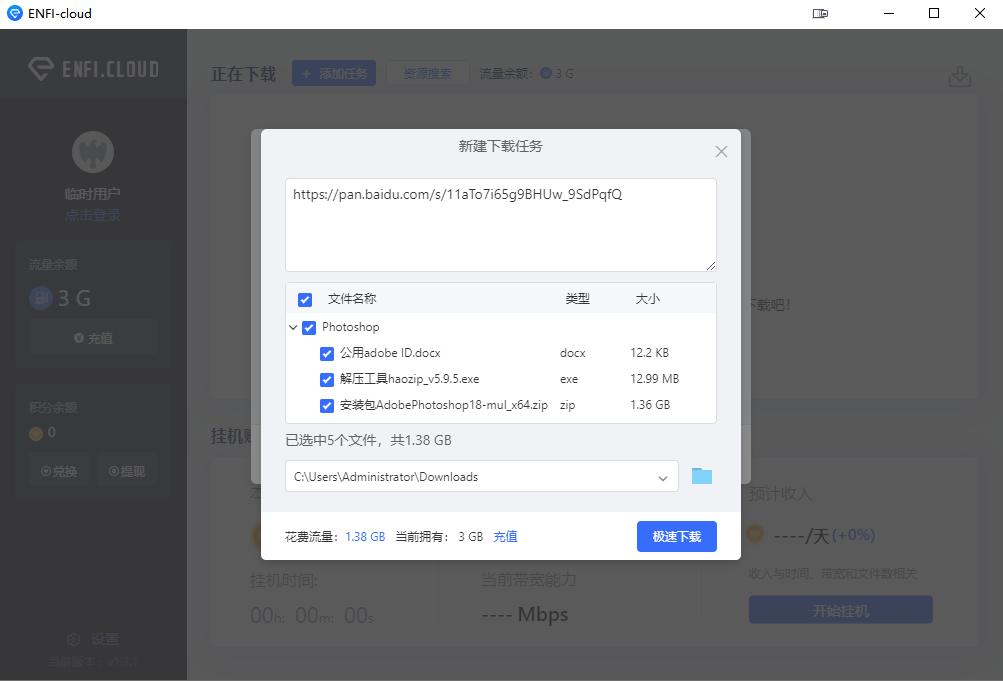Click the temporary user avatar to log in
The image size is (1003, 681).
click(92, 151)
